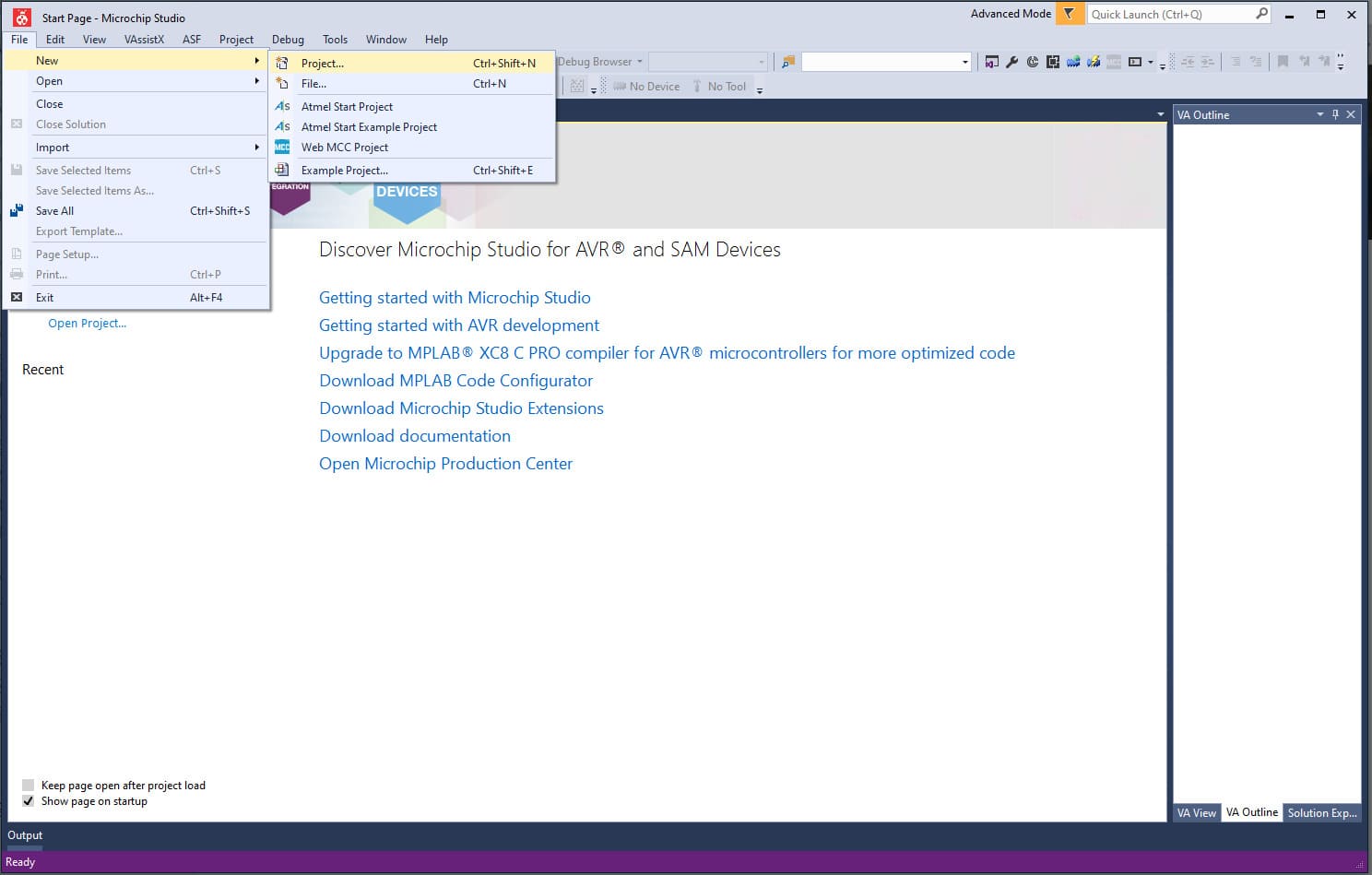This screenshot has height=875, width=1372.
Task: Open the Edit menu
Action: coord(55,40)
